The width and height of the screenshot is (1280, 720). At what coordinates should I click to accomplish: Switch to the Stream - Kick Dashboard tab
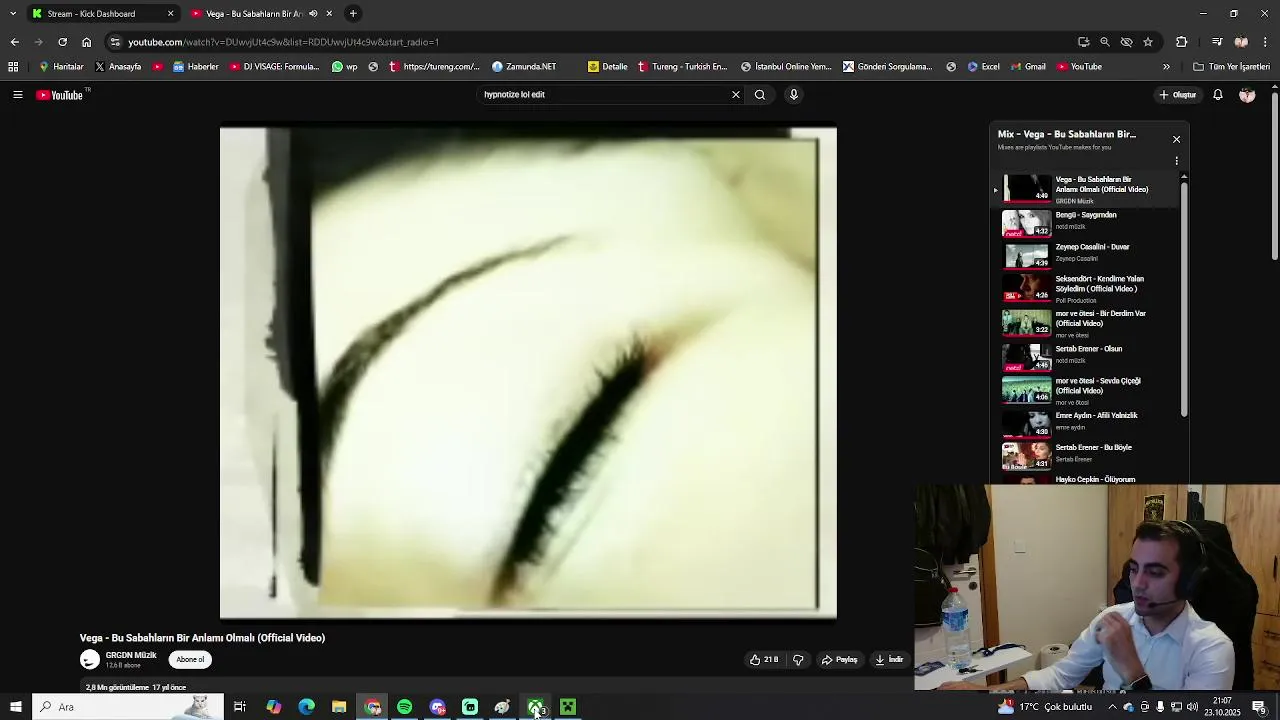coord(103,14)
